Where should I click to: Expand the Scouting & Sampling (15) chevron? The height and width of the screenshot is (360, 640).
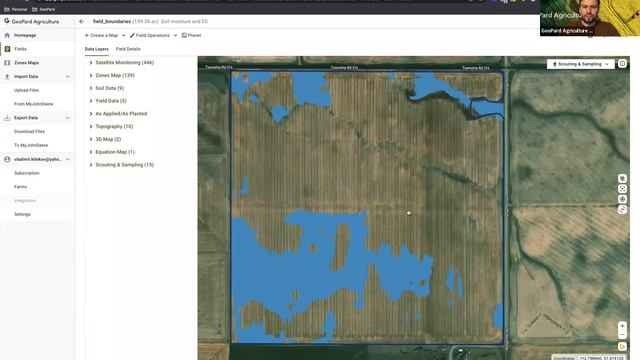[x=91, y=165]
